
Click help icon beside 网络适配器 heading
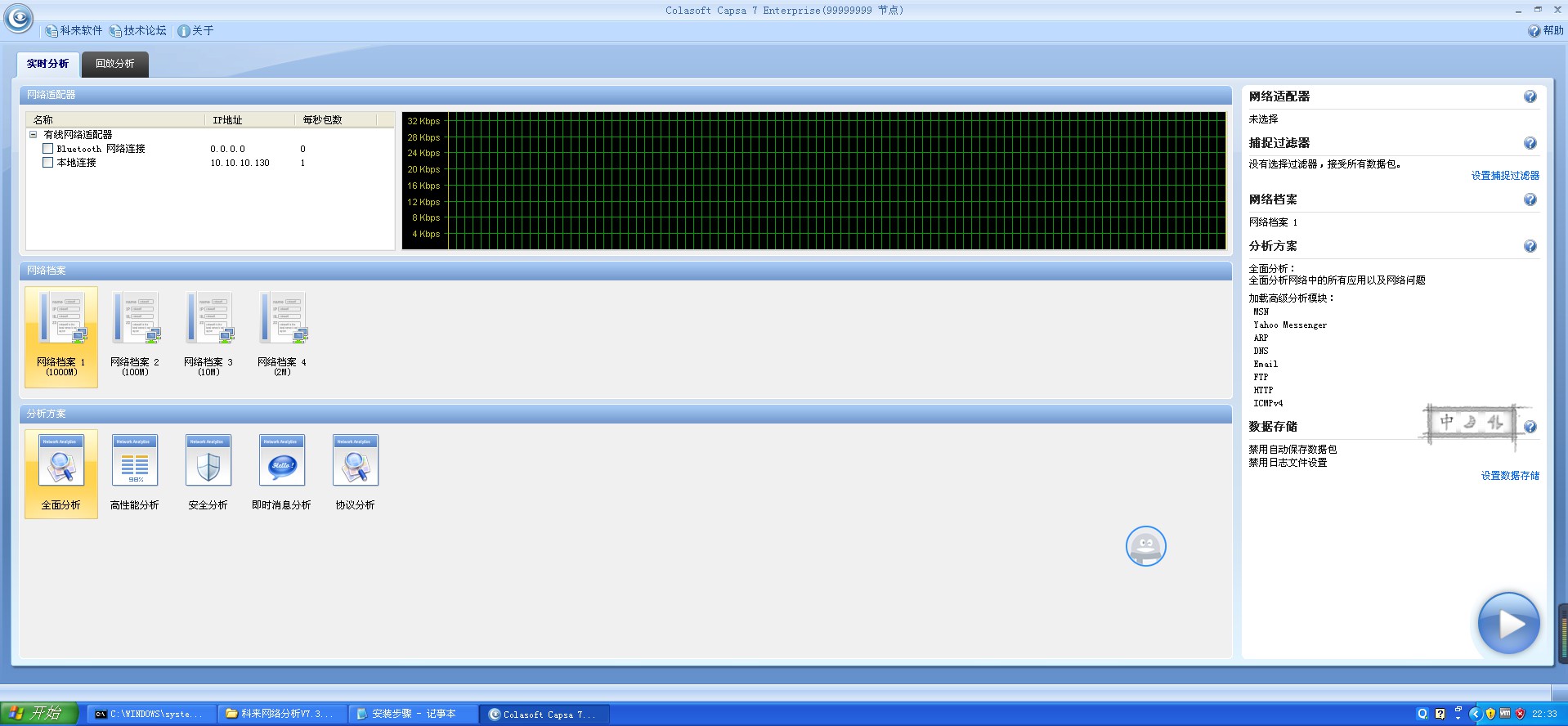1530,96
